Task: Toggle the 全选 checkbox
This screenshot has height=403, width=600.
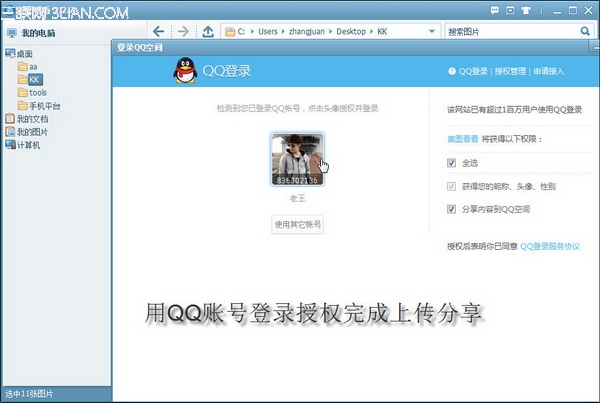Action: [452, 163]
